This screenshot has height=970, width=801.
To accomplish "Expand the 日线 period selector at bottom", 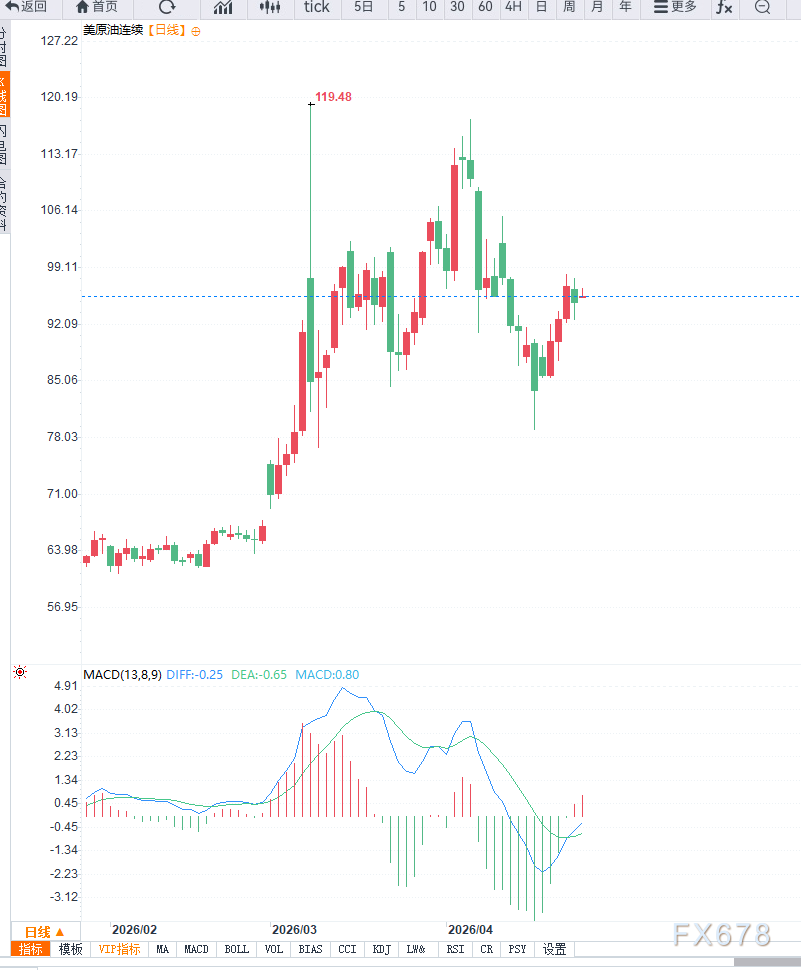I will pyautogui.click(x=45, y=931).
